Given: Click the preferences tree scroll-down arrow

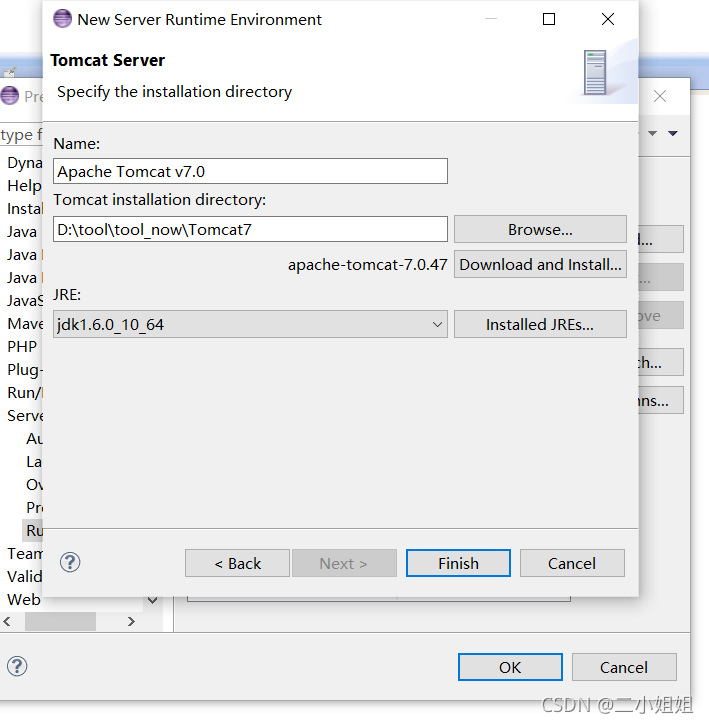Looking at the screenshot, I should coord(152,600).
